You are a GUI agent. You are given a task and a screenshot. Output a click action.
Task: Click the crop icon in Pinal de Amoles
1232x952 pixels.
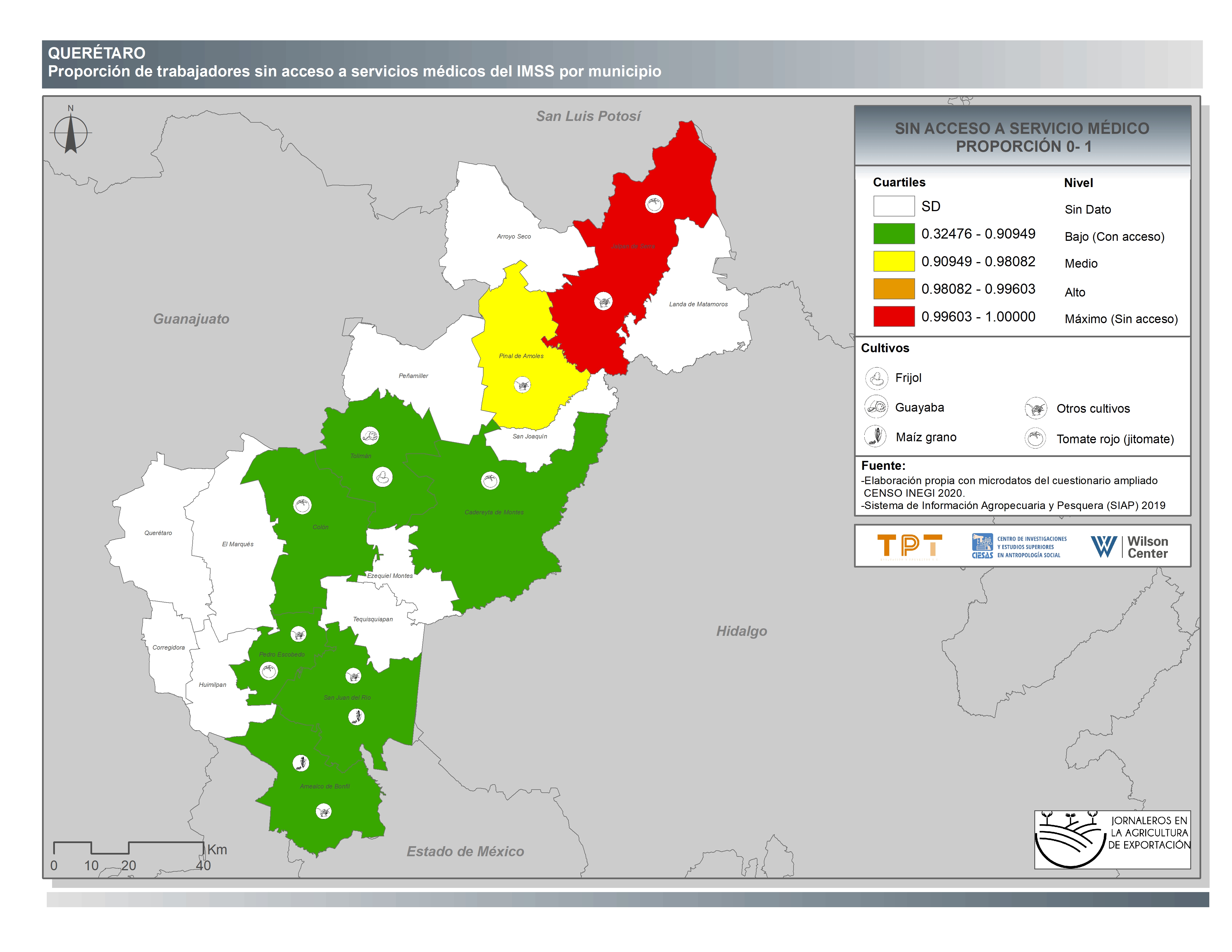pyautogui.click(x=522, y=385)
